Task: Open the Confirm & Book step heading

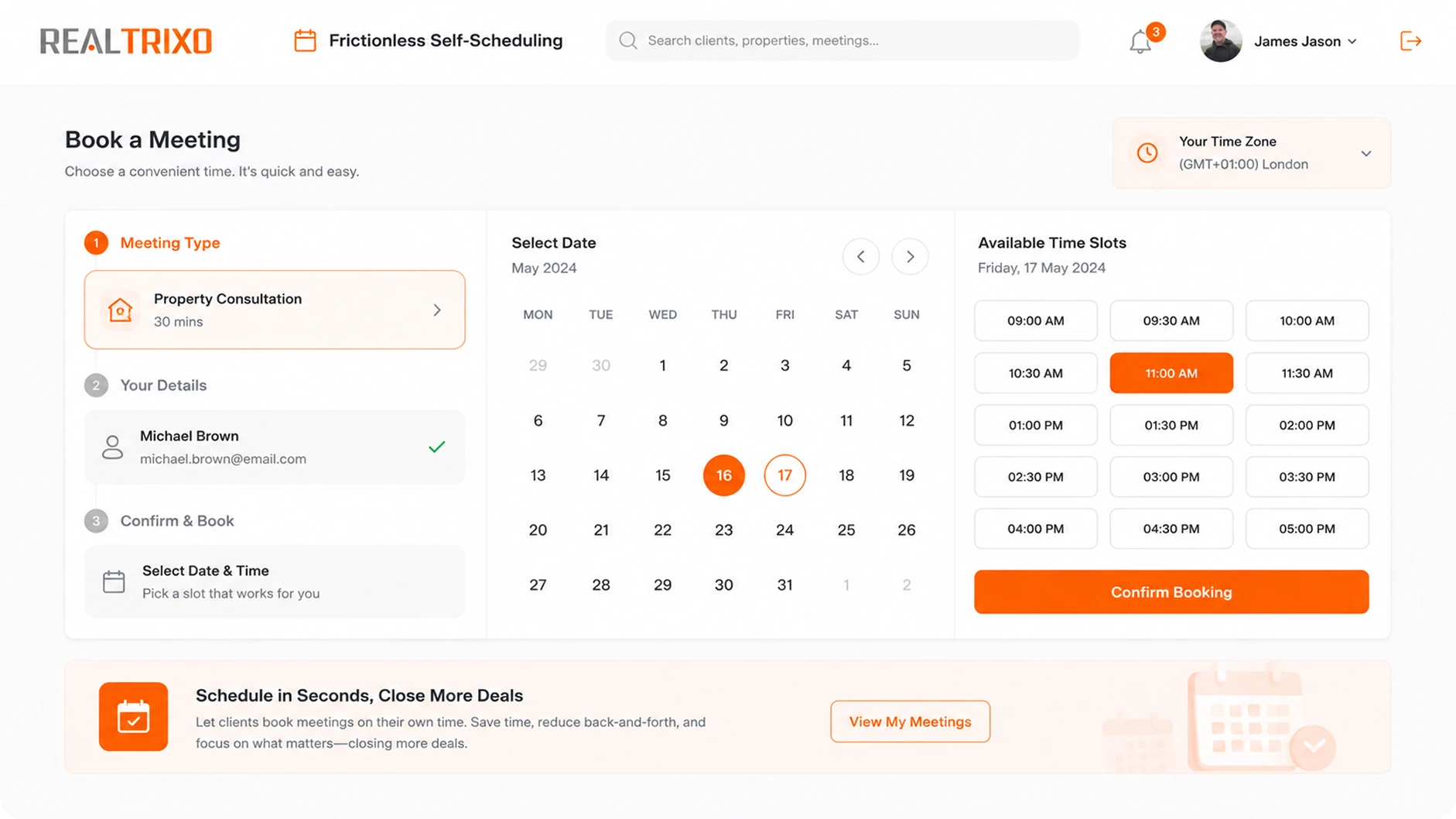Action: click(177, 521)
